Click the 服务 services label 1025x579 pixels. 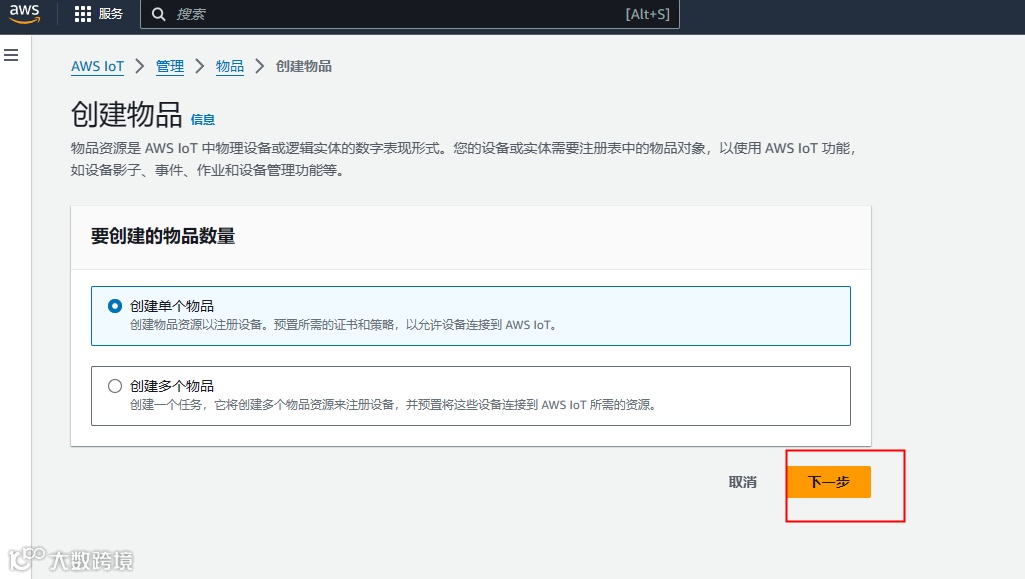pos(110,14)
